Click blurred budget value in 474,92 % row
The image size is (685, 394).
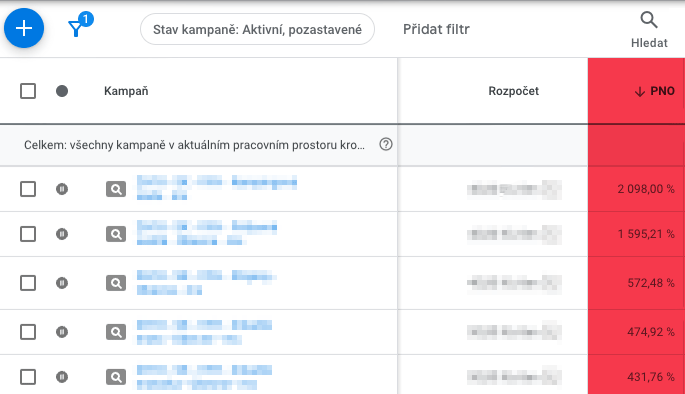click(514, 332)
